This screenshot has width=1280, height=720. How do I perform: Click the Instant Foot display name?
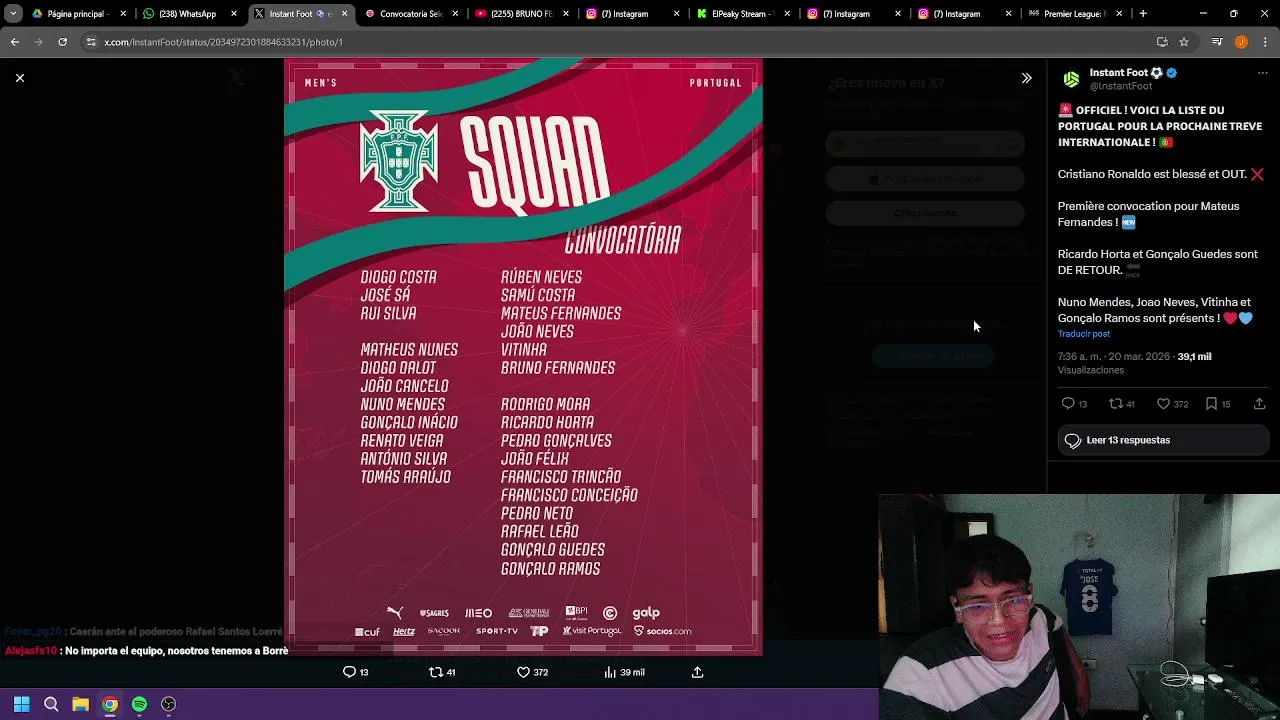pos(1118,73)
